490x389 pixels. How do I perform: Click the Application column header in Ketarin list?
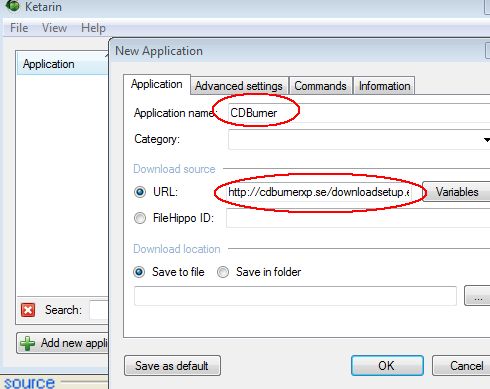pos(63,63)
